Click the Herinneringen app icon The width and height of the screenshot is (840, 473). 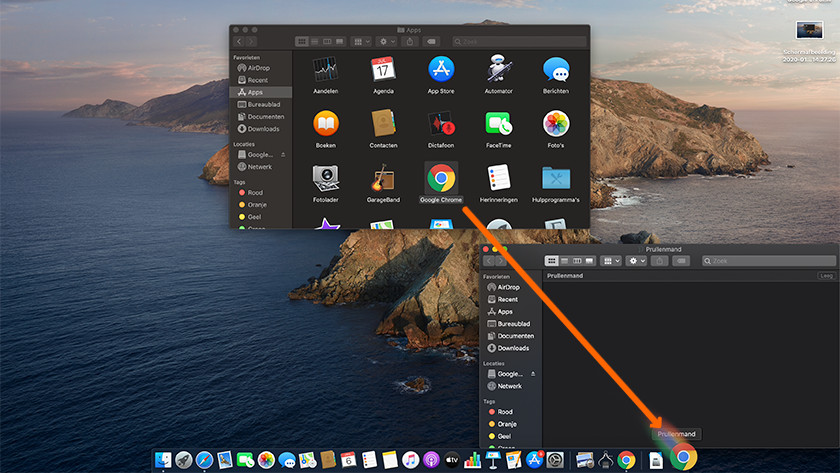[499, 179]
